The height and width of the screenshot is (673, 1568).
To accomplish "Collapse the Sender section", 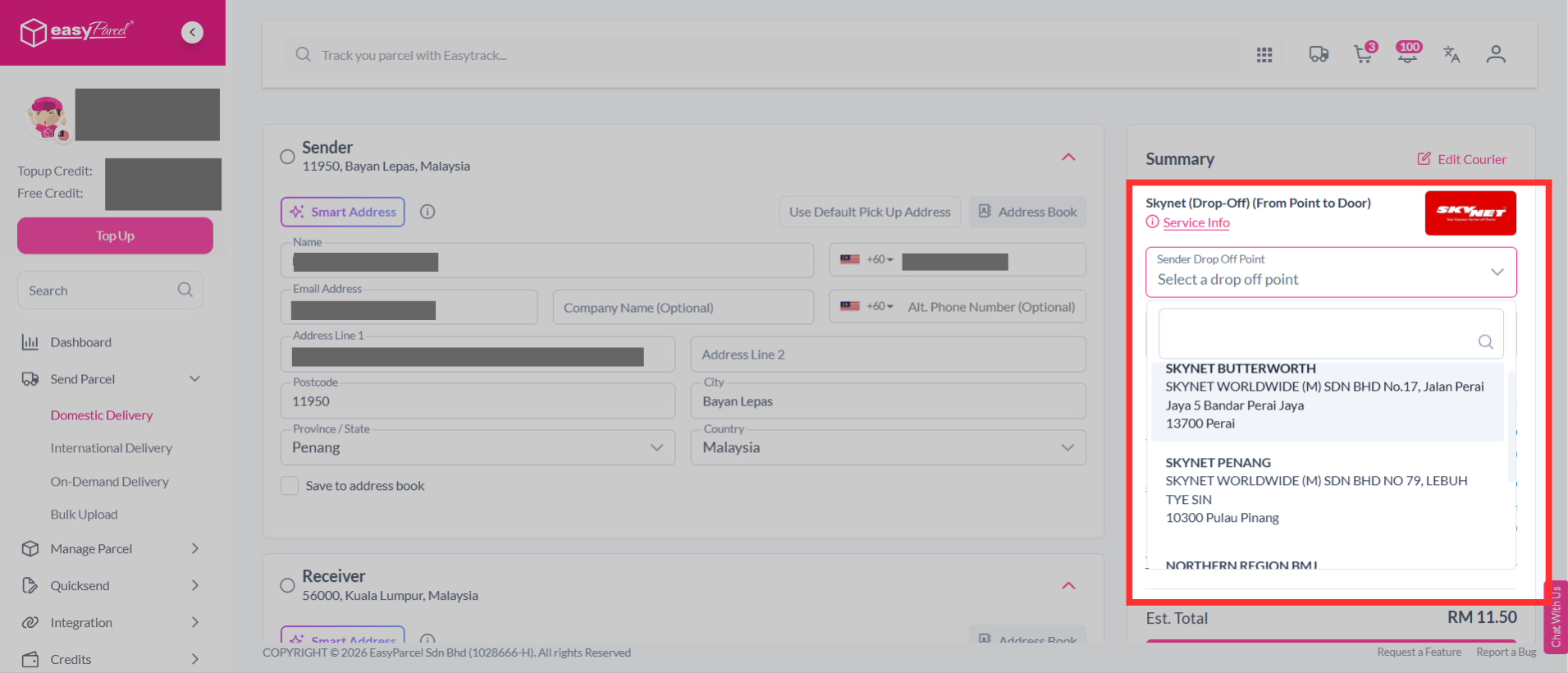I will 1068,157.
